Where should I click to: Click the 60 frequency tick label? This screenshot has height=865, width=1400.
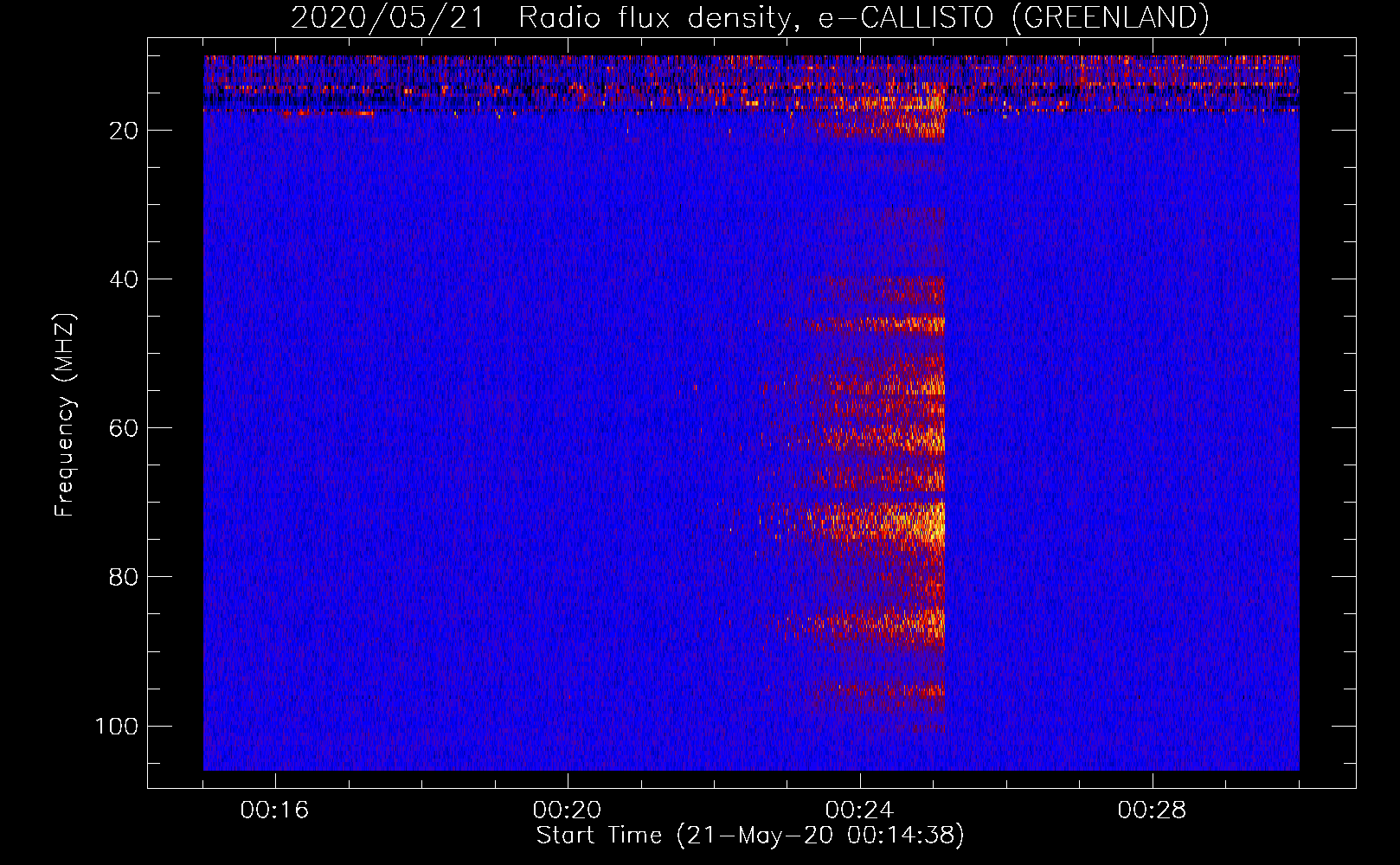click(124, 428)
